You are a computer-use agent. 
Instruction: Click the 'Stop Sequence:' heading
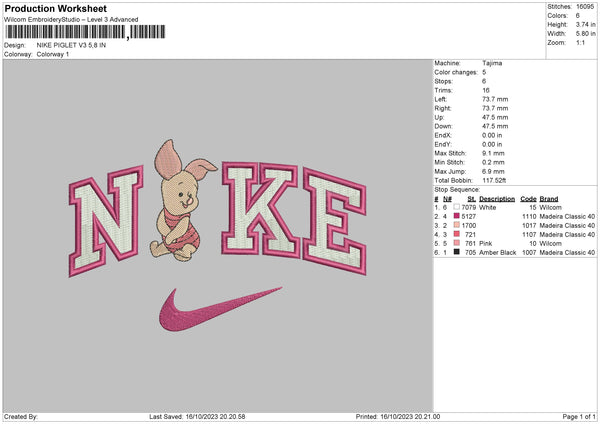coord(457,189)
